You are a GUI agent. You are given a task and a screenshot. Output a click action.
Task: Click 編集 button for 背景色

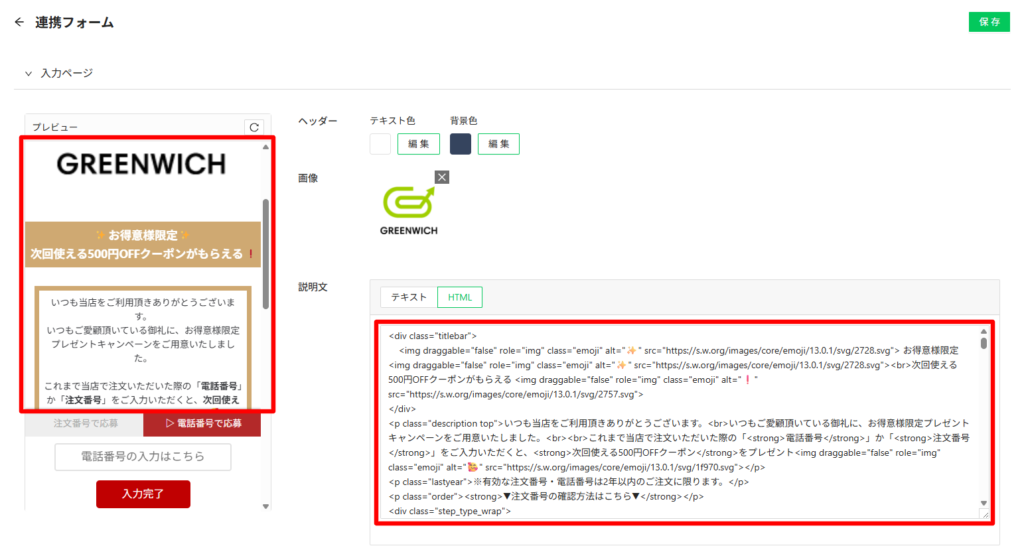click(x=498, y=144)
